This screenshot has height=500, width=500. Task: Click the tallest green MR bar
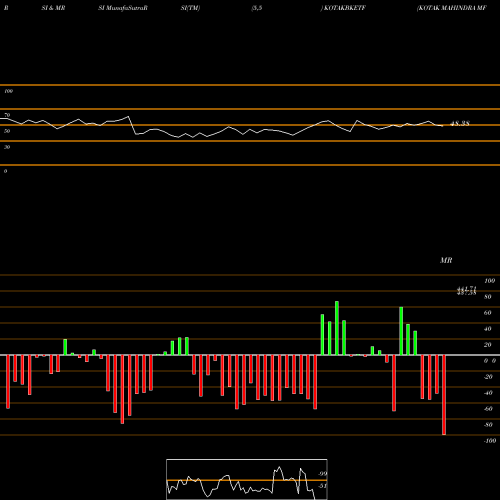tap(337, 328)
